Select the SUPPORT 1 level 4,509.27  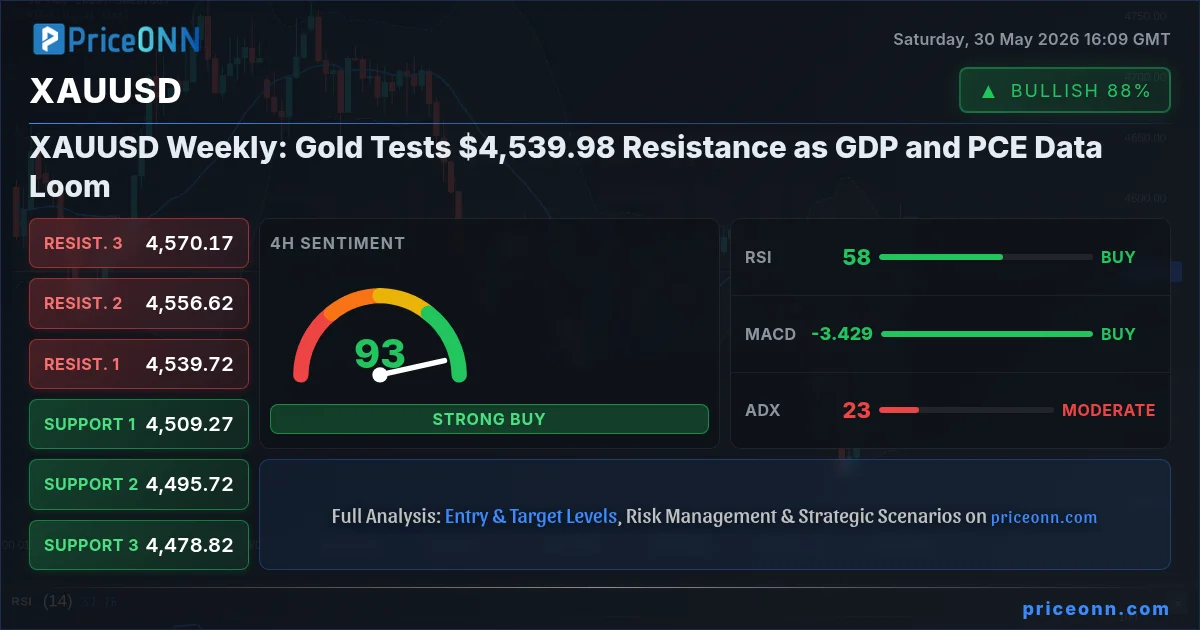139,424
